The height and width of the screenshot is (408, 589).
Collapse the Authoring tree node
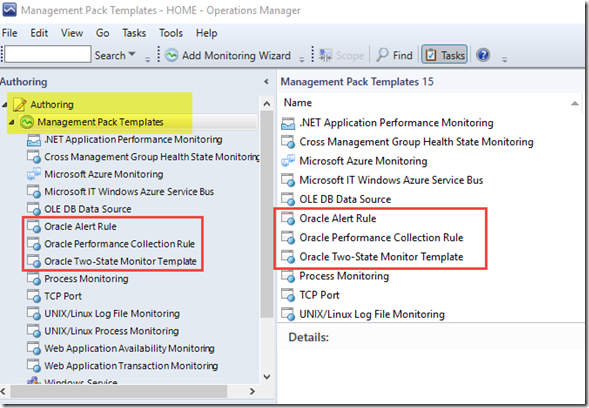[x=4, y=104]
